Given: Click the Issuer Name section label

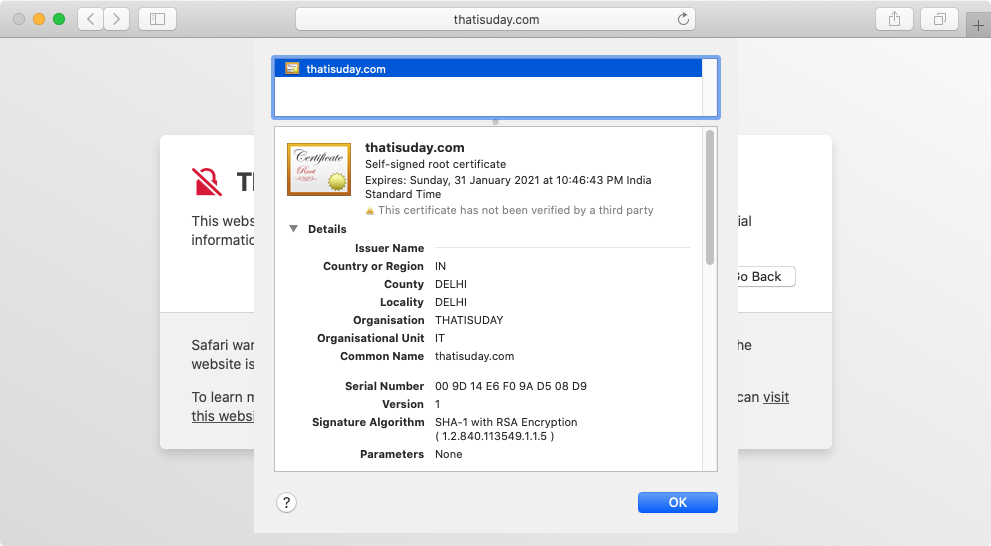Looking at the screenshot, I should click(x=389, y=248).
